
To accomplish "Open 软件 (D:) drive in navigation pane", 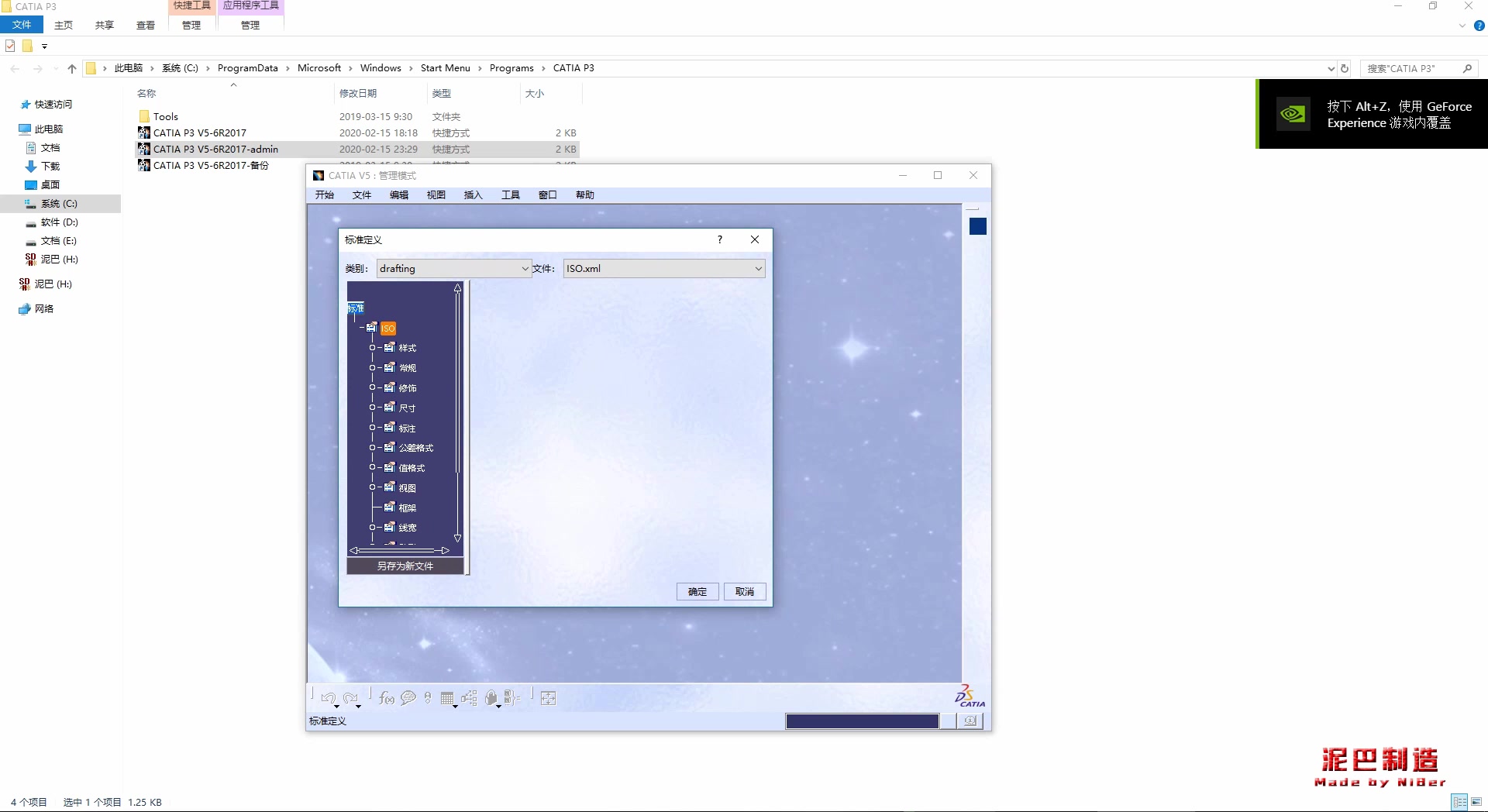I will point(59,222).
